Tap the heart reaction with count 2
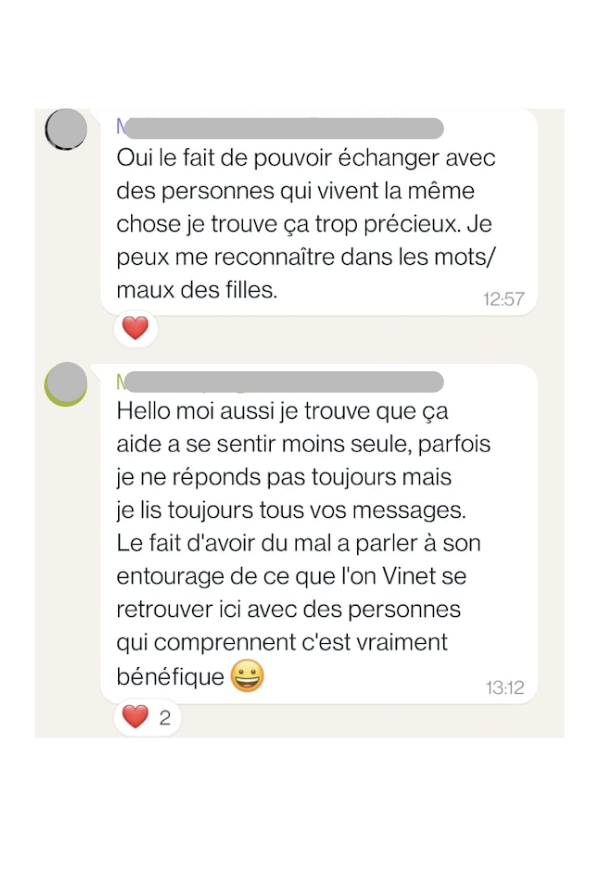The height and width of the screenshot is (874, 602). (135, 717)
